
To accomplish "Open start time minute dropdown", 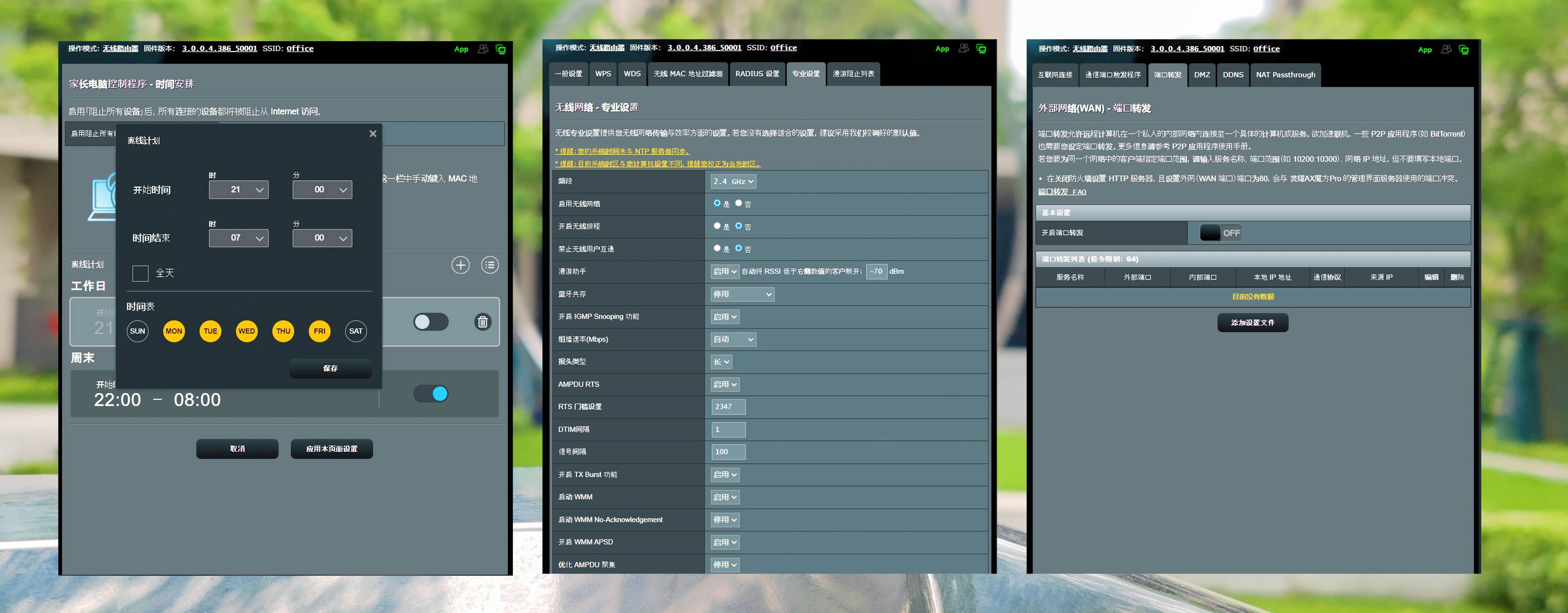I will [323, 190].
